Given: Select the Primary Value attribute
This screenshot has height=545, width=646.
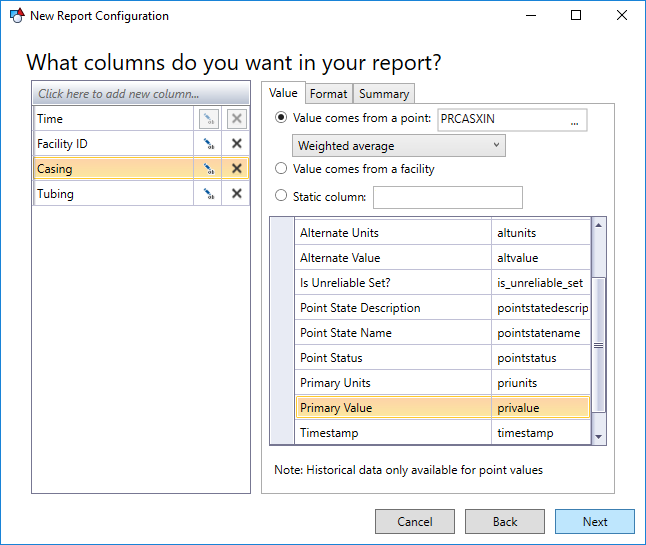Looking at the screenshot, I should pyautogui.click(x=393, y=408).
